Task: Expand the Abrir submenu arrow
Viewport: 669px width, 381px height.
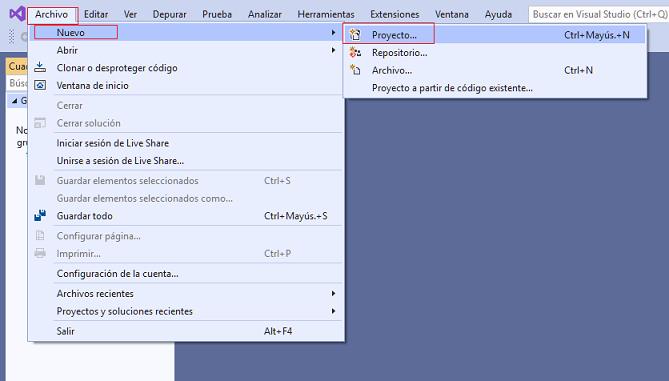Action: [333, 50]
